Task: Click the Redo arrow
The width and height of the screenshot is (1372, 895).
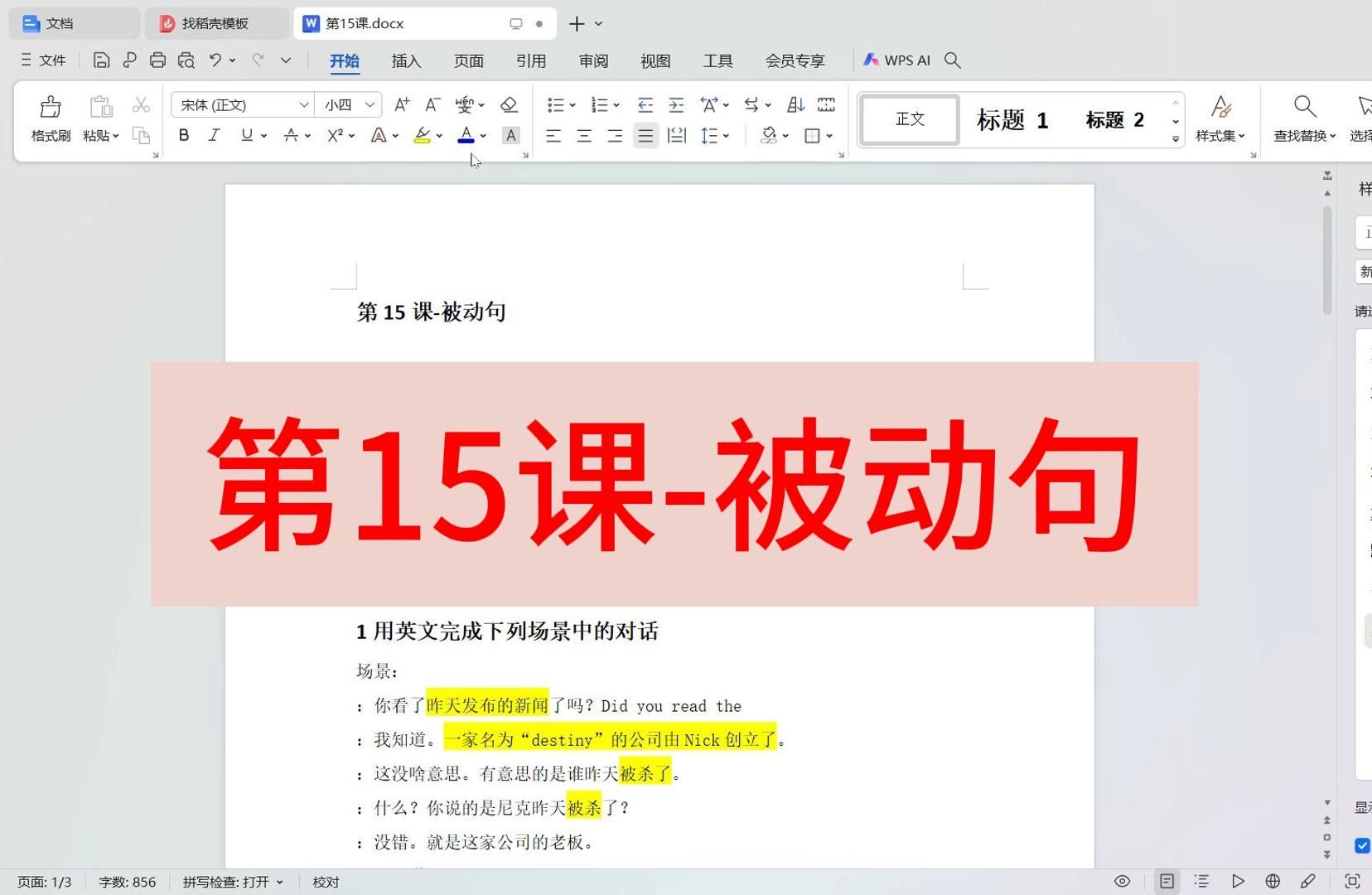Action: coord(258,60)
